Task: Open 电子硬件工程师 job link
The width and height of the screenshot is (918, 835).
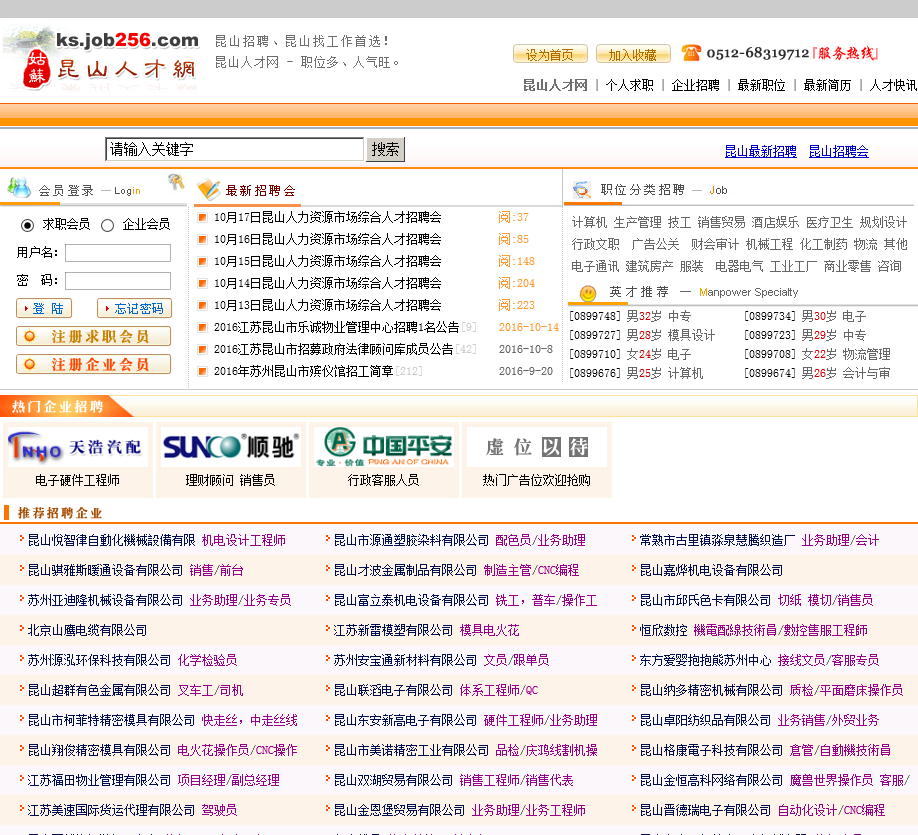Action: 77,481
